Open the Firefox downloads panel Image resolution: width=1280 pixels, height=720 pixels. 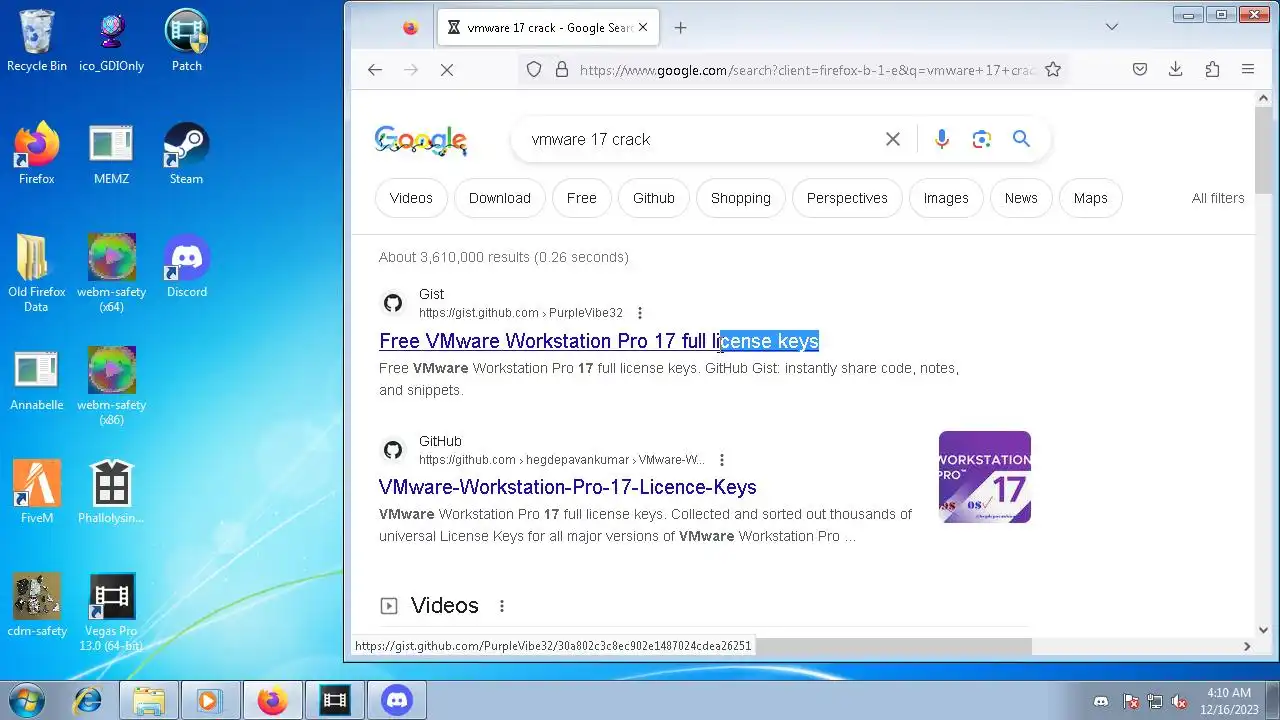pyautogui.click(x=1176, y=69)
